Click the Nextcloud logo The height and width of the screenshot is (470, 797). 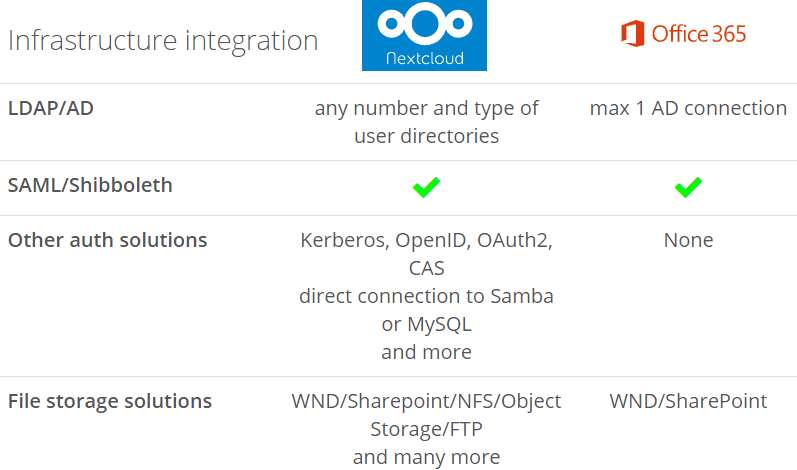click(x=424, y=35)
